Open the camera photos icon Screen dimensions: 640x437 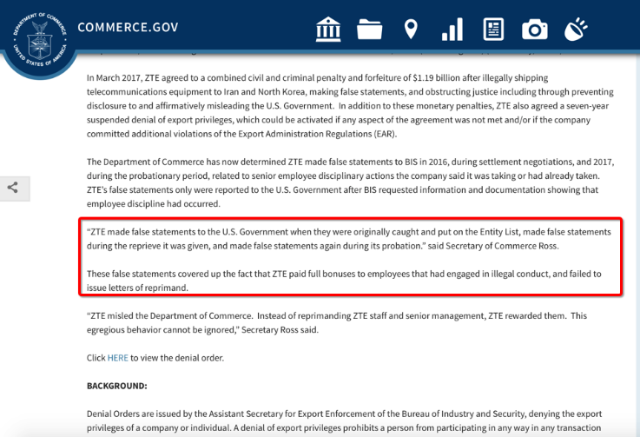coord(535,29)
